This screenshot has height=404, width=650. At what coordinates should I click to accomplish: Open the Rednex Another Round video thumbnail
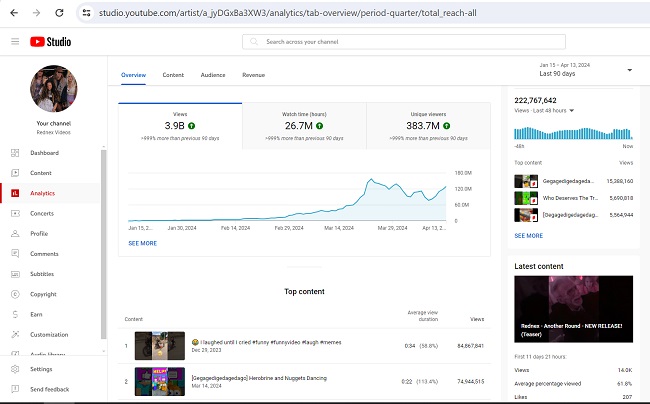pyautogui.click(x=573, y=310)
